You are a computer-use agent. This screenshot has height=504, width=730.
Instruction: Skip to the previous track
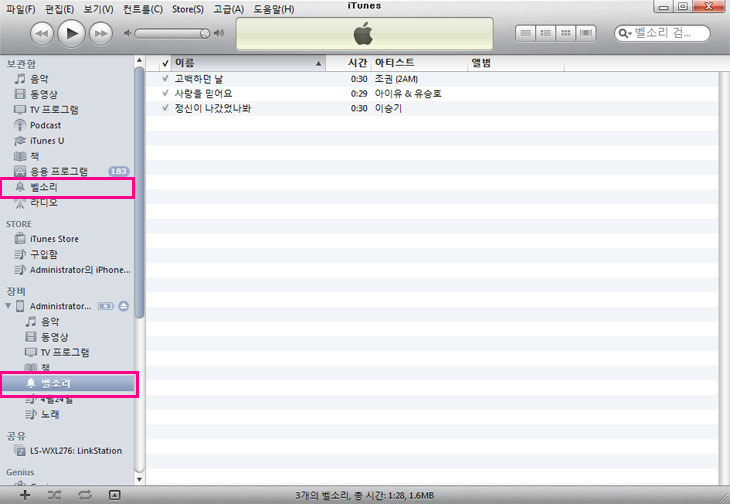tap(42, 34)
